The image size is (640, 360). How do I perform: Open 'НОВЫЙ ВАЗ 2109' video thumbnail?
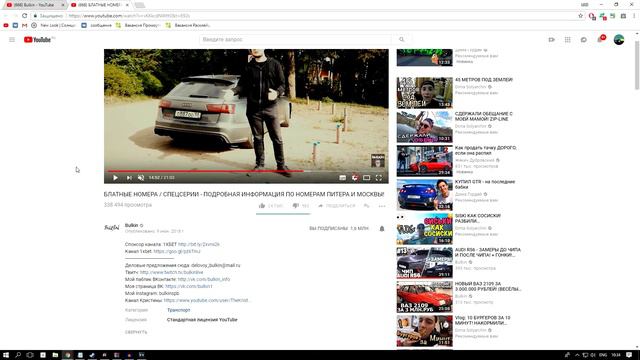[x=424, y=297]
